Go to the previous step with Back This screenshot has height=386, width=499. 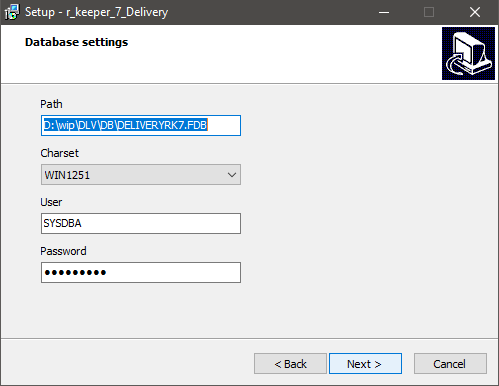point(290,364)
